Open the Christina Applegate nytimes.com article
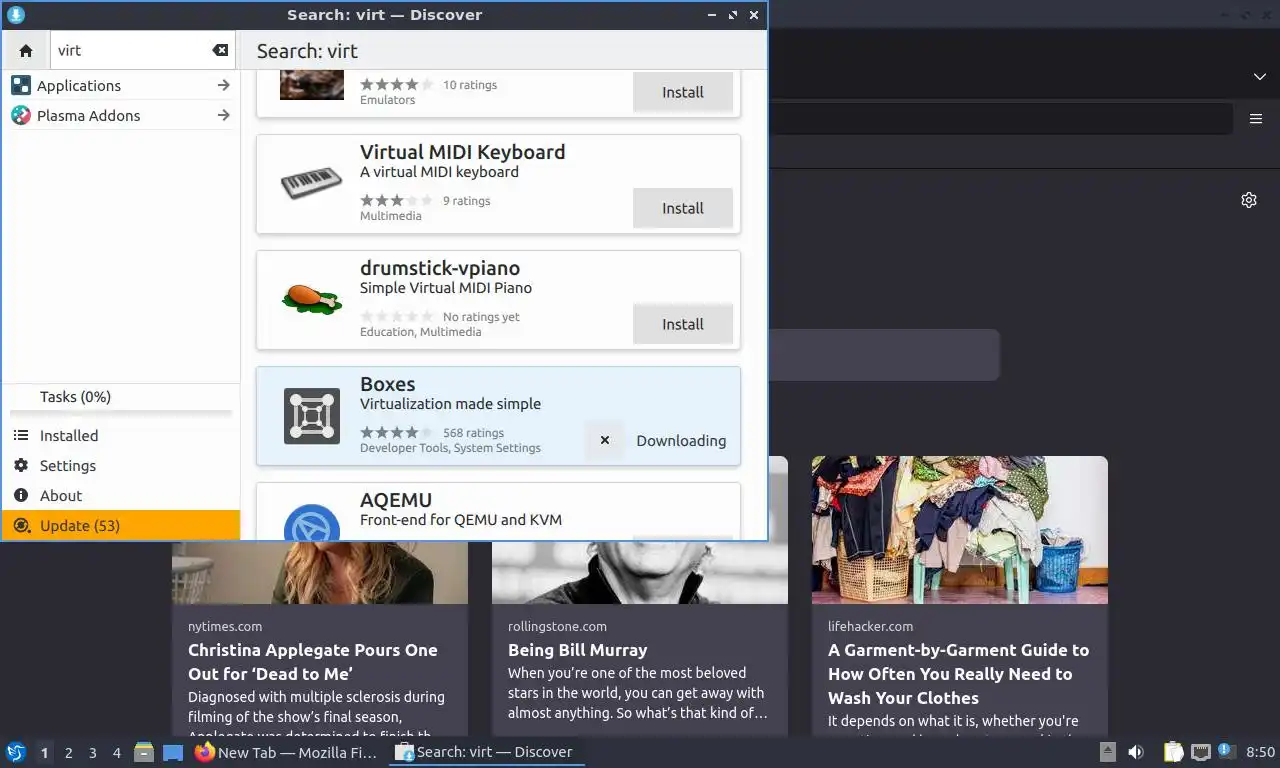Screen dimensions: 1280x768 click(313, 662)
